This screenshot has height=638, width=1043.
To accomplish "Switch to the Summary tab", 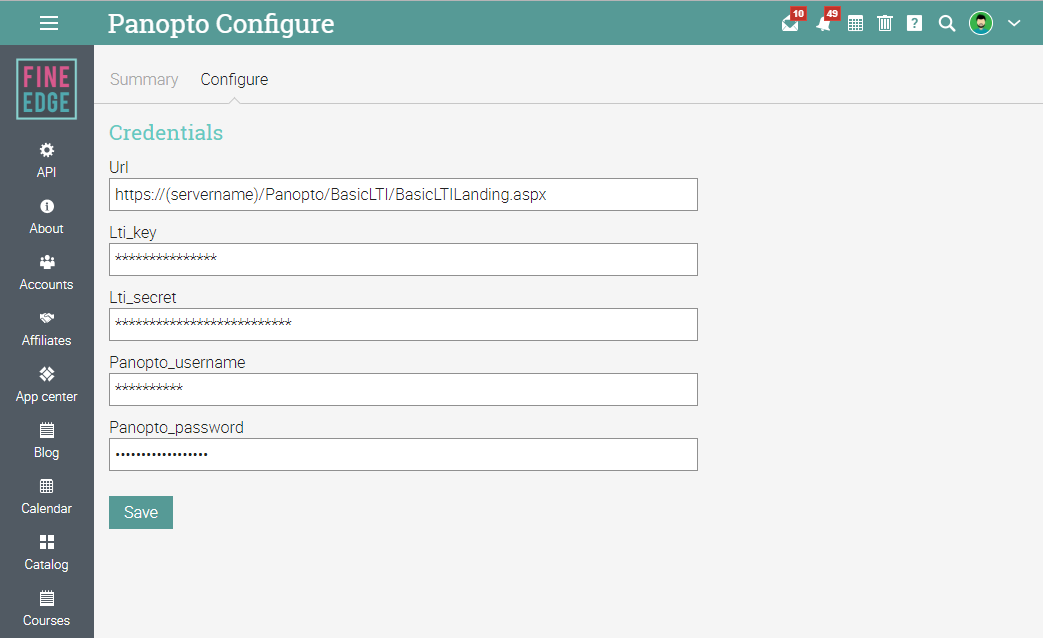I will pos(144,79).
